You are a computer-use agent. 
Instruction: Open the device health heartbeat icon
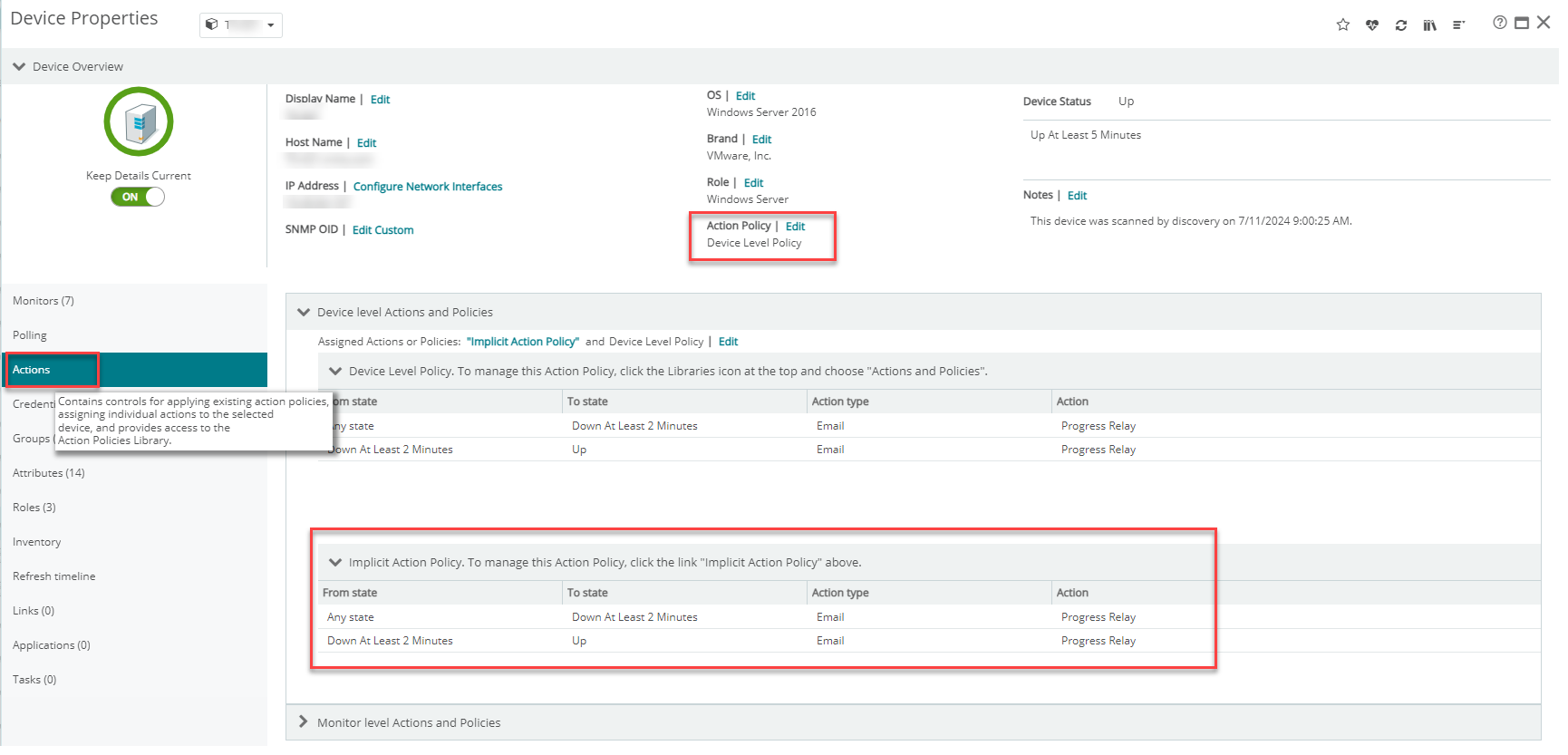1372,24
